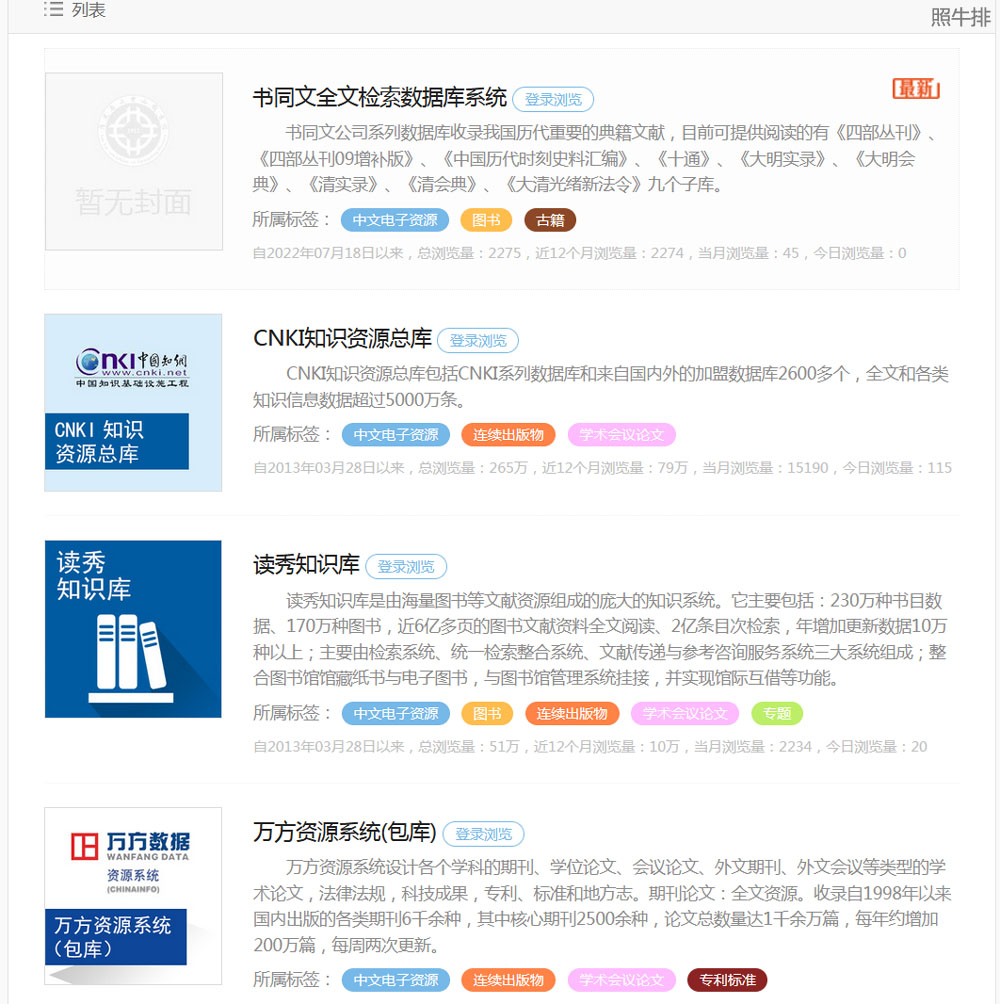
Task: Click CNKI stats line showing 总浏览量：265万
Action: pos(602,468)
